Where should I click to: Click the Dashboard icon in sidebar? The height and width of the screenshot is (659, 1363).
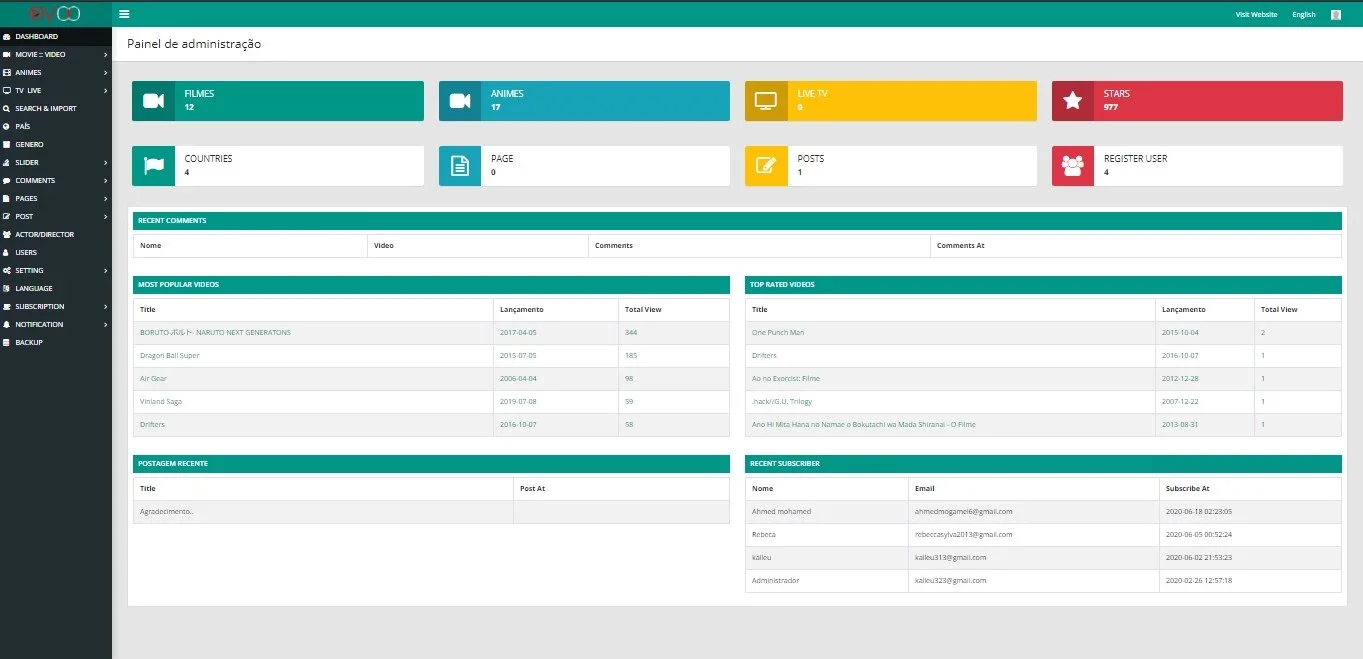click(x=7, y=37)
